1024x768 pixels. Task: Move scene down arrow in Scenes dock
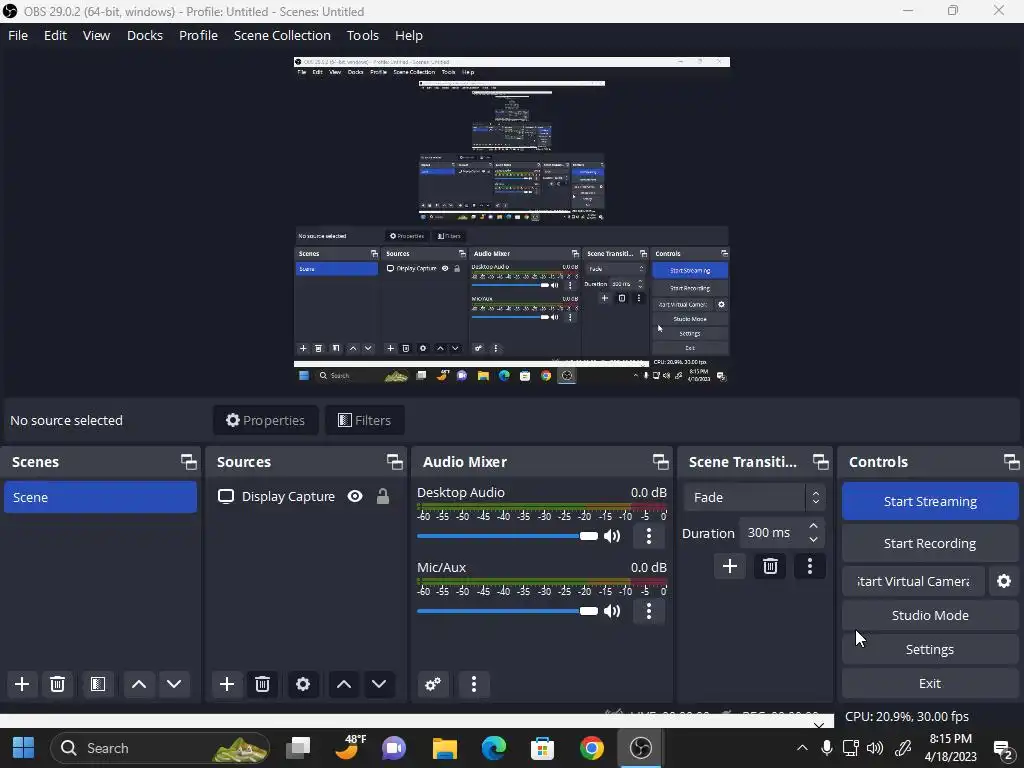point(174,684)
